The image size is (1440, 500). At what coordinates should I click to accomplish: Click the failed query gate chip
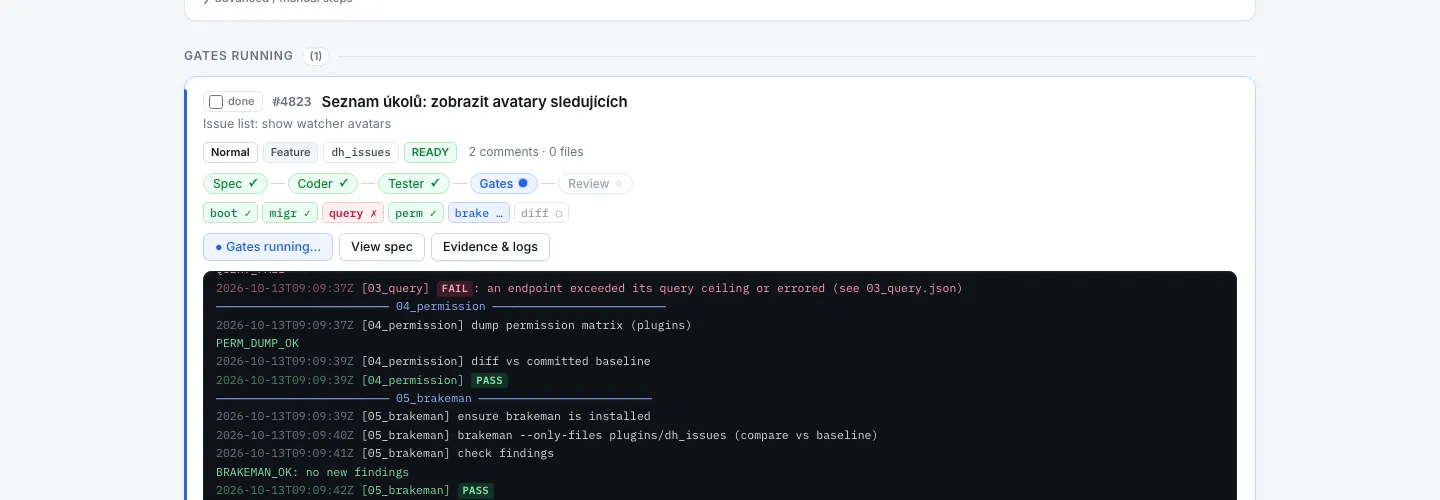(353, 213)
